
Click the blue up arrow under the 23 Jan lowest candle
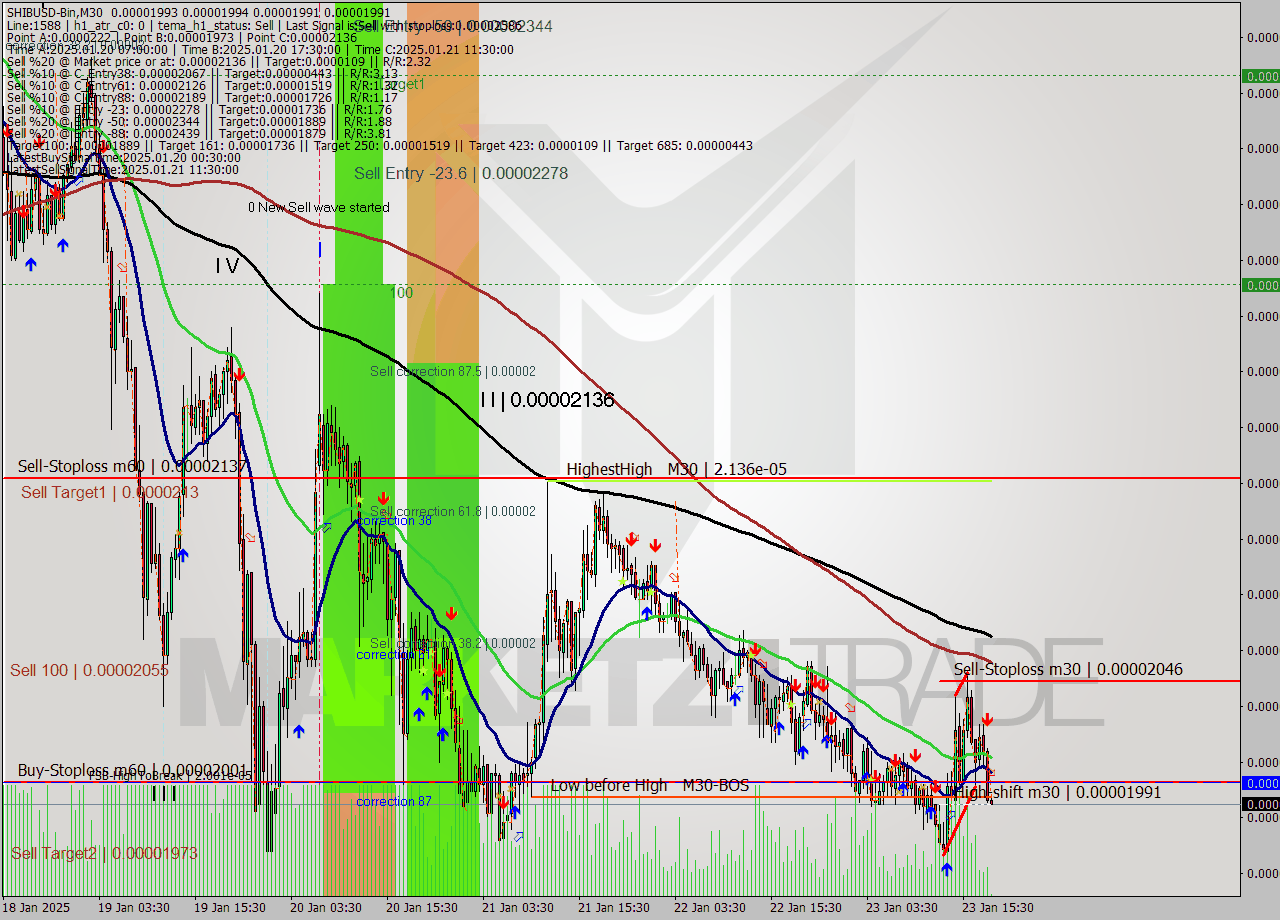coord(946,869)
